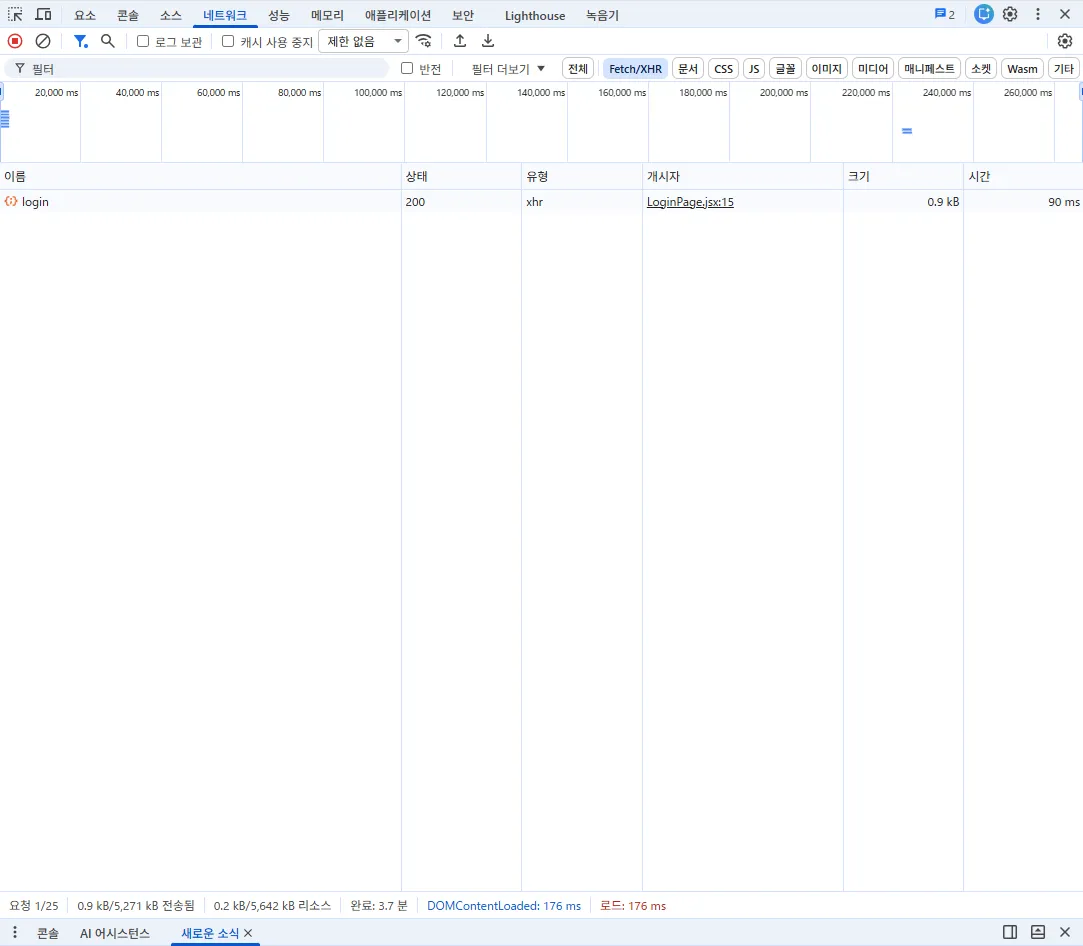Select the 전체 filter type

pyautogui.click(x=578, y=68)
